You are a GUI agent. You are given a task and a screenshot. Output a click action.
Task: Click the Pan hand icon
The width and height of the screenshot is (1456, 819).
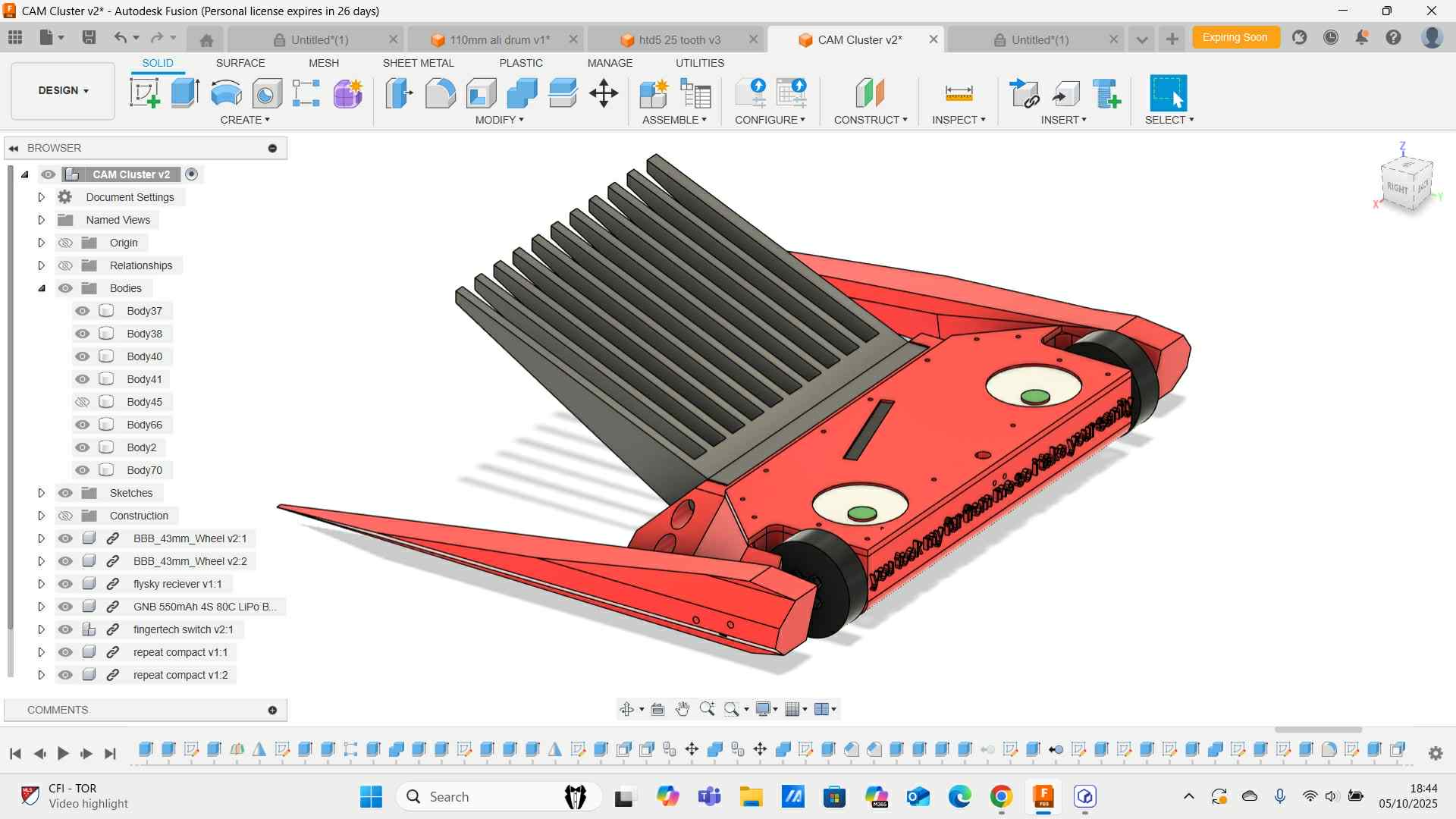point(682,709)
